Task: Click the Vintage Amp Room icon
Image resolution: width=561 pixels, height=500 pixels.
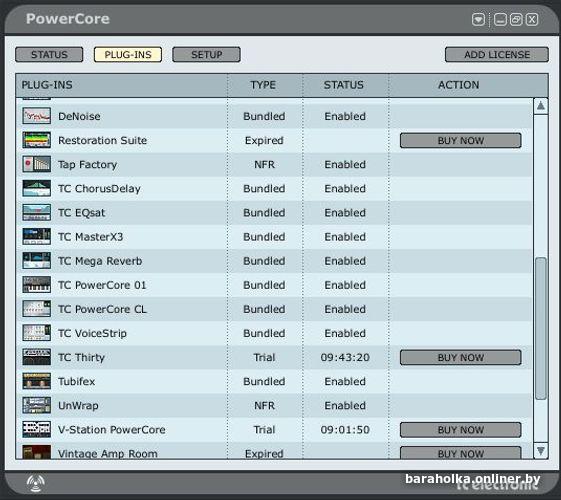Action: click(x=36, y=452)
